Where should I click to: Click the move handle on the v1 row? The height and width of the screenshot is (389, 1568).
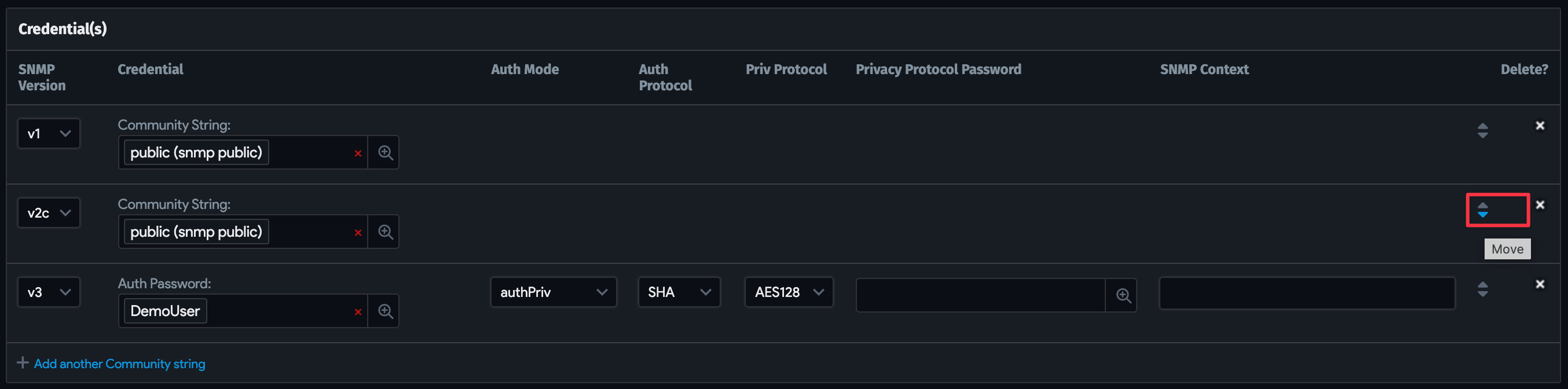[x=1483, y=130]
